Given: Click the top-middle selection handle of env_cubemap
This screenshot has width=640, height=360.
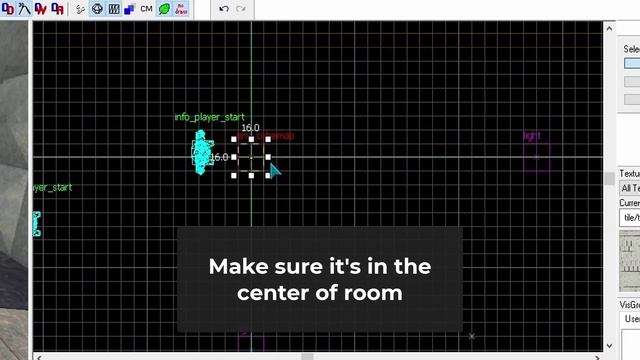Looking at the screenshot, I should point(251,139).
